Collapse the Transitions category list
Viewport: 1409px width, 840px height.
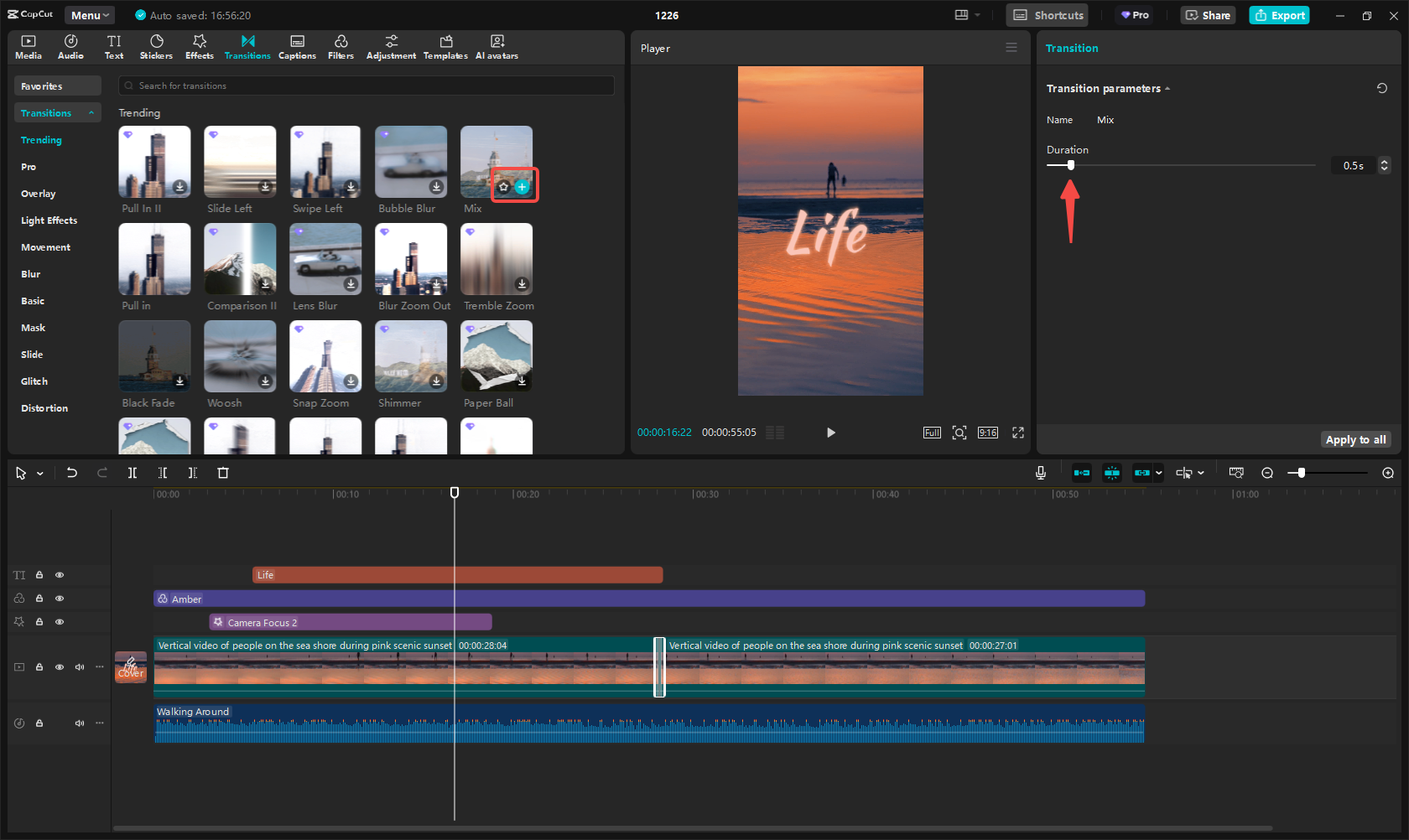click(x=91, y=113)
